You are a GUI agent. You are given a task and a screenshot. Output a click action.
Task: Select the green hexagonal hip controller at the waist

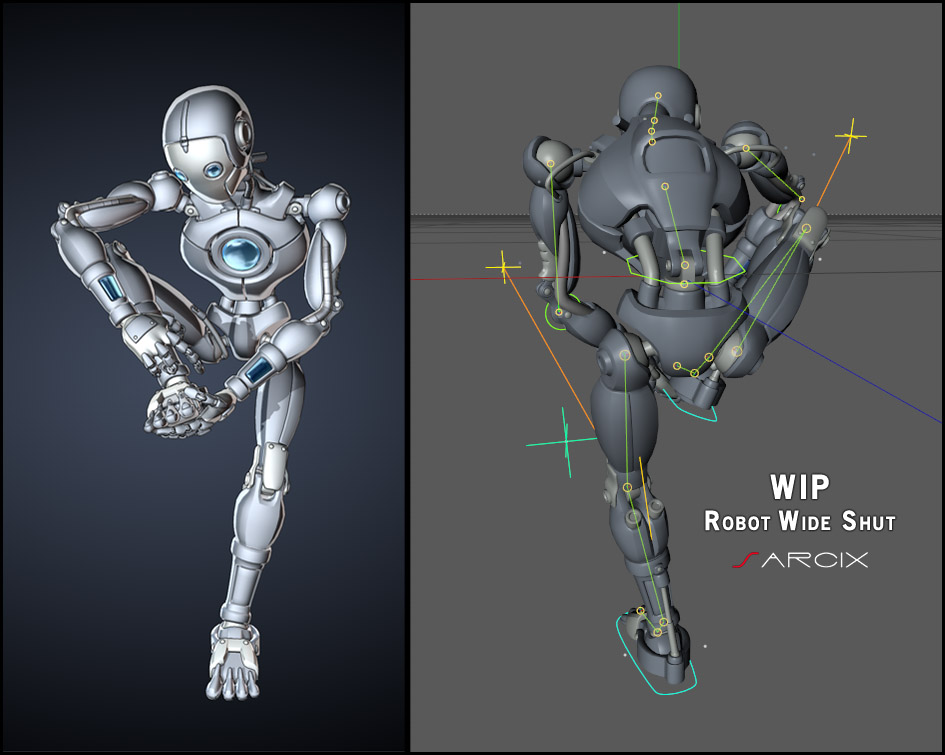coord(685,269)
